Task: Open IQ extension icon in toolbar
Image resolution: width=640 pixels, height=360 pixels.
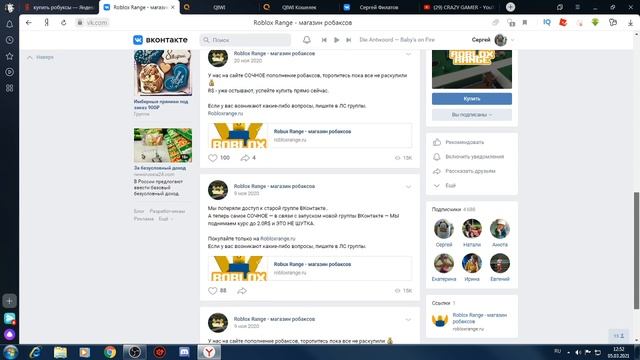Action: click(547, 22)
